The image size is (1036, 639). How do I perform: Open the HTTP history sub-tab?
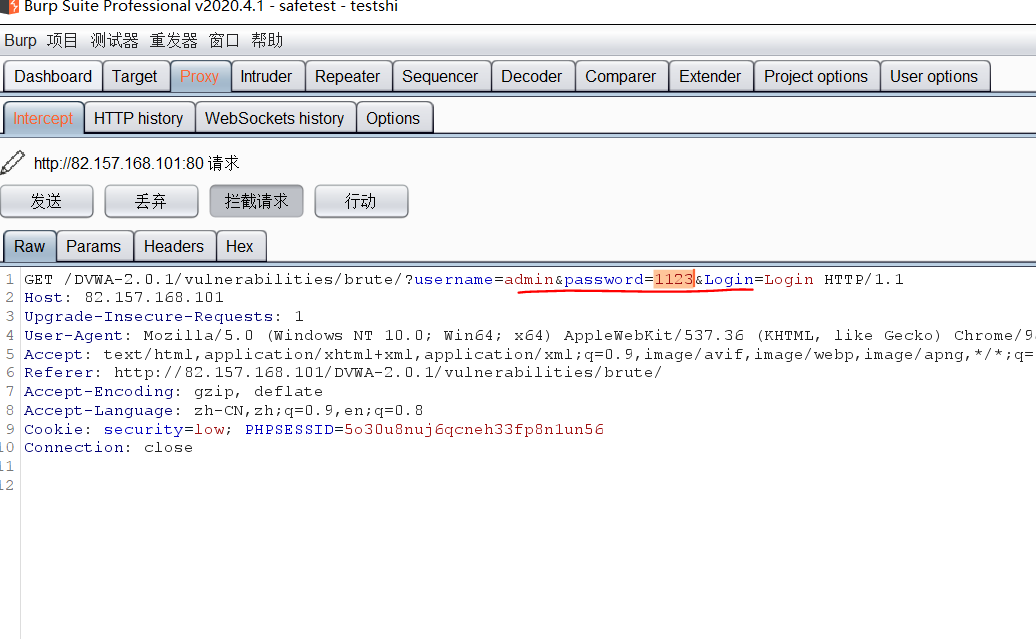pos(139,118)
